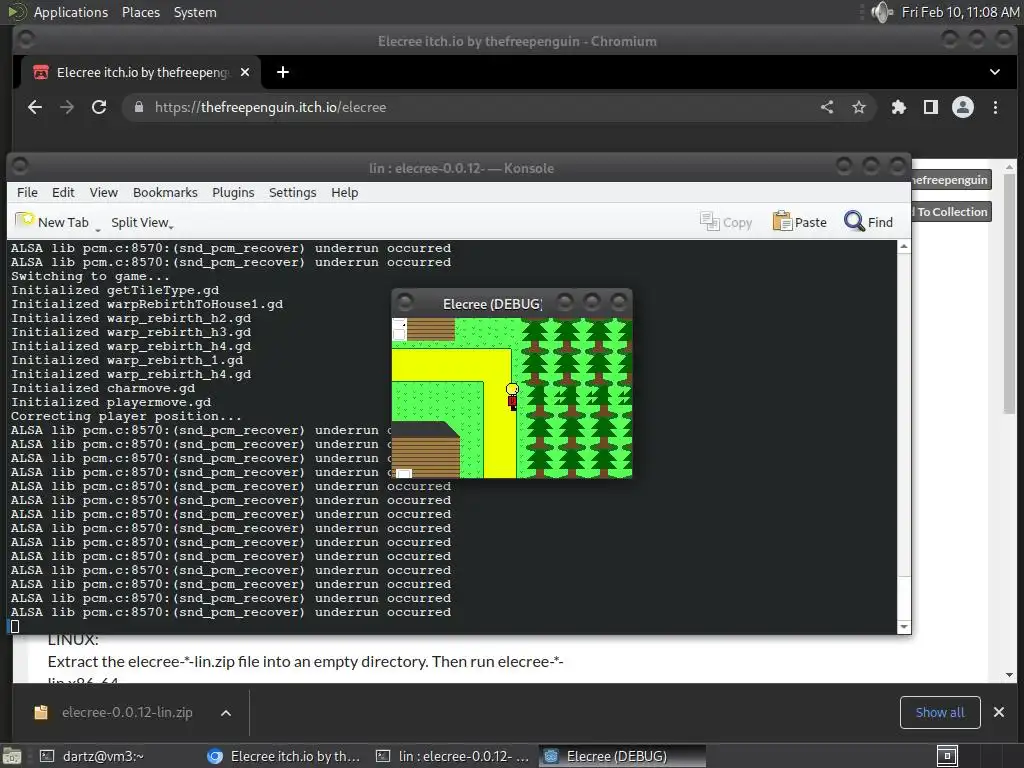Open Konsole View menu
Screen dimensions: 1024x768
pos(103,193)
